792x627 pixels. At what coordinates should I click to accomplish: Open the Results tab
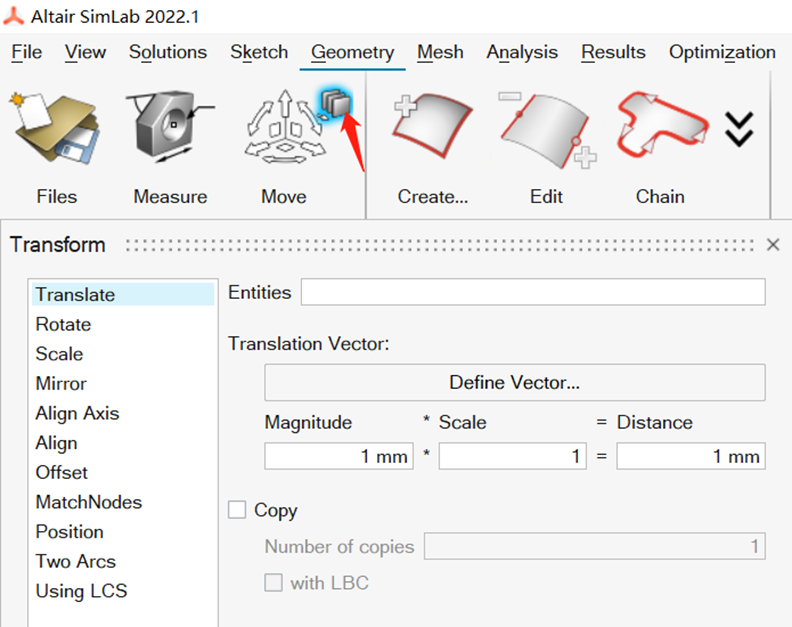pos(613,52)
